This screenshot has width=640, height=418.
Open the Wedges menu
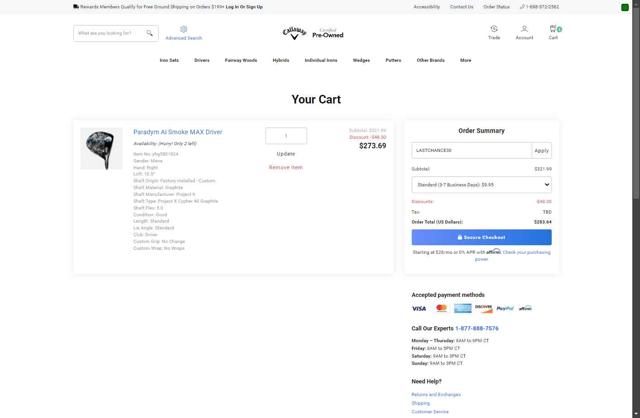click(x=361, y=60)
